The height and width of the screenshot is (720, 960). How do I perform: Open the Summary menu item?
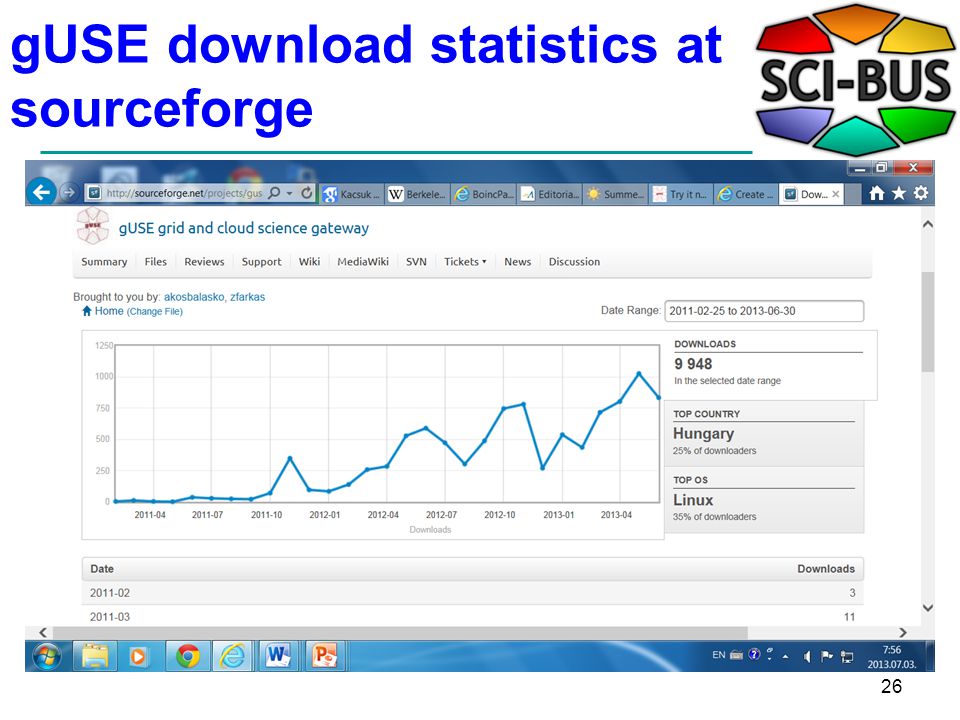pyautogui.click(x=104, y=261)
